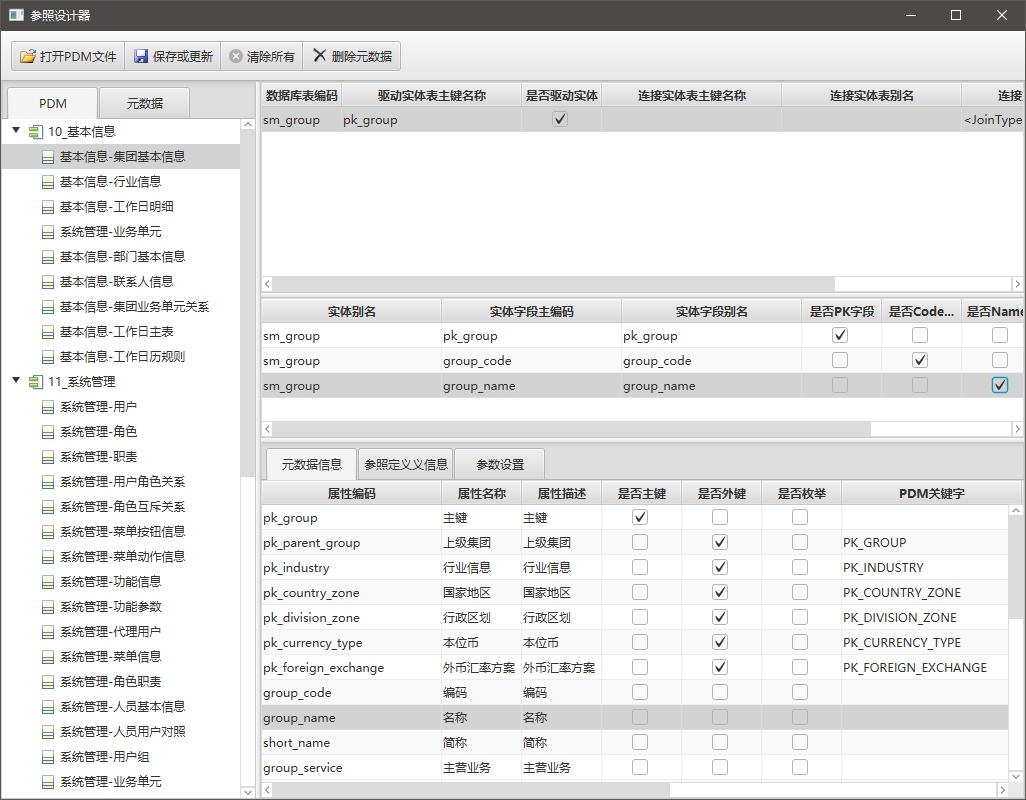Click table icon of 系统管理-菜单按钮信息

[48, 532]
